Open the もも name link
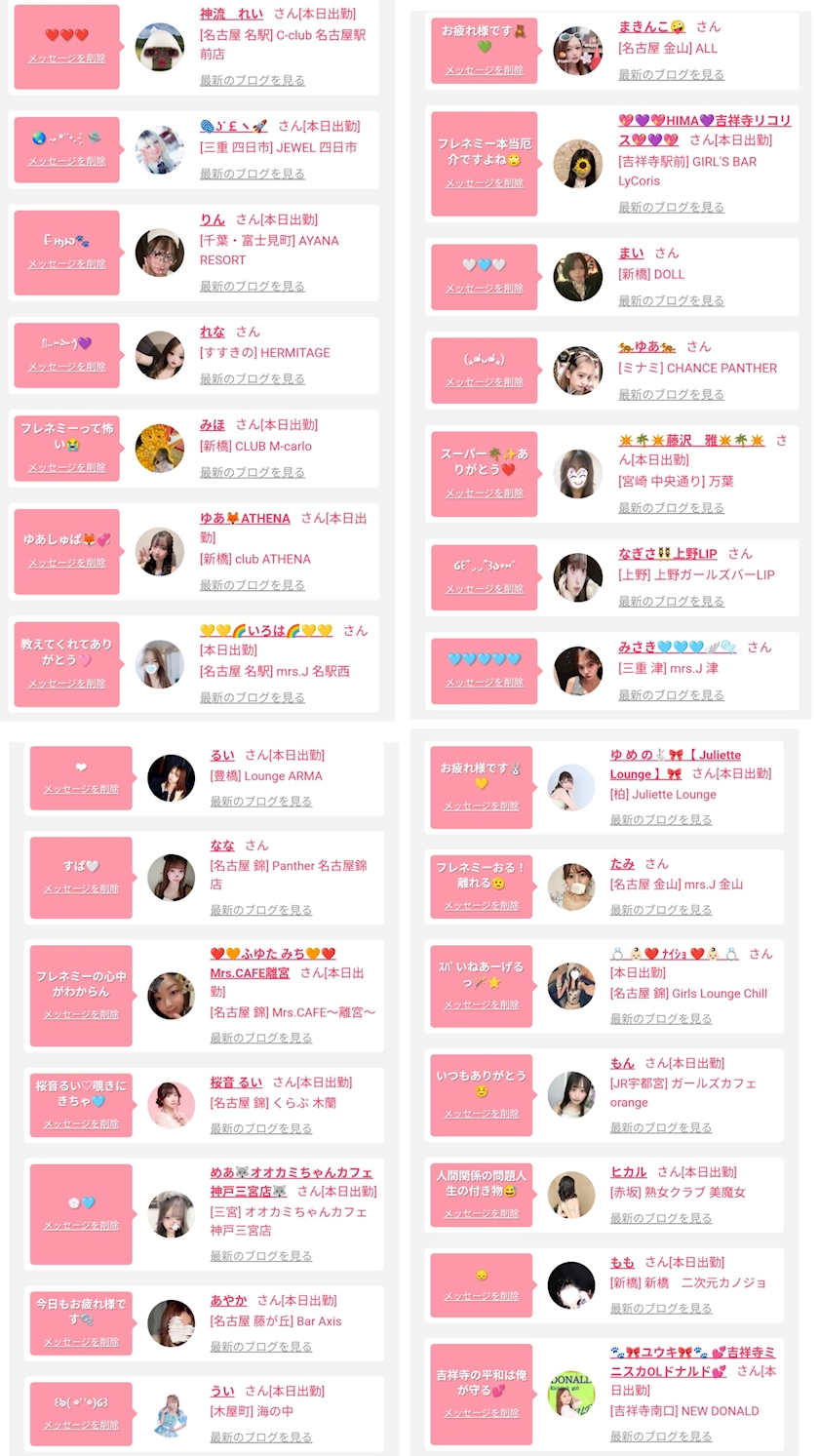 [x=622, y=1263]
